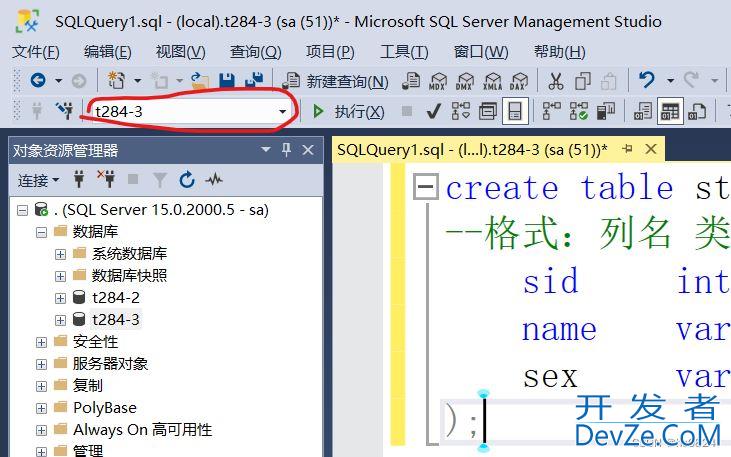Connect Object Explorer with plug icon
Screen dimensions: 731x457
79,179
